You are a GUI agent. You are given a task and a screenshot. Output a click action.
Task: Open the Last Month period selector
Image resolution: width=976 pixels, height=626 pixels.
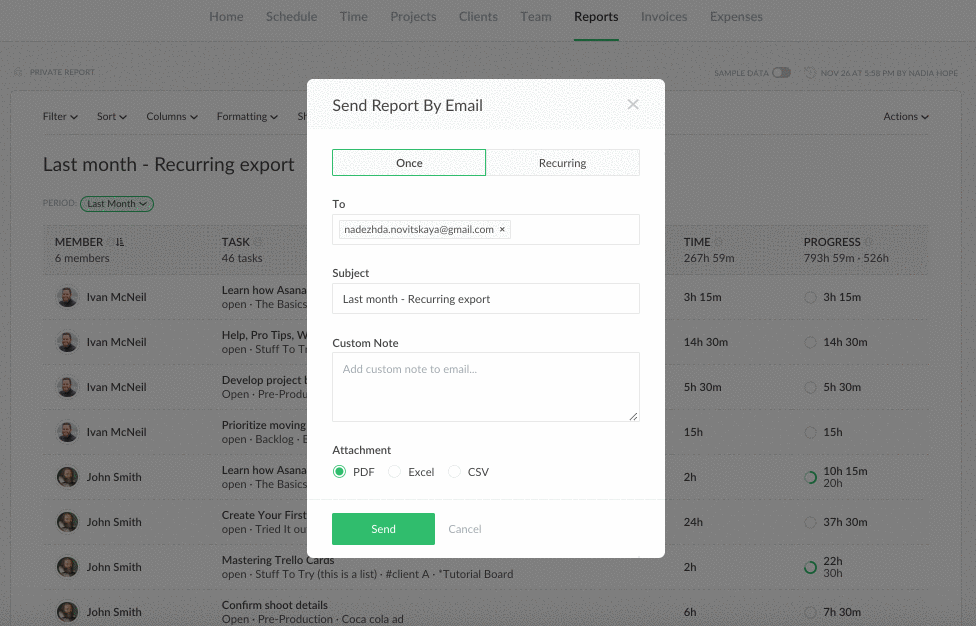tap(117, 204)
